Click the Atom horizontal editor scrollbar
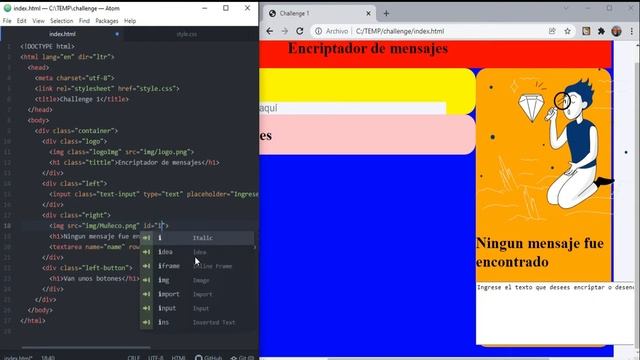 point(86,348)
